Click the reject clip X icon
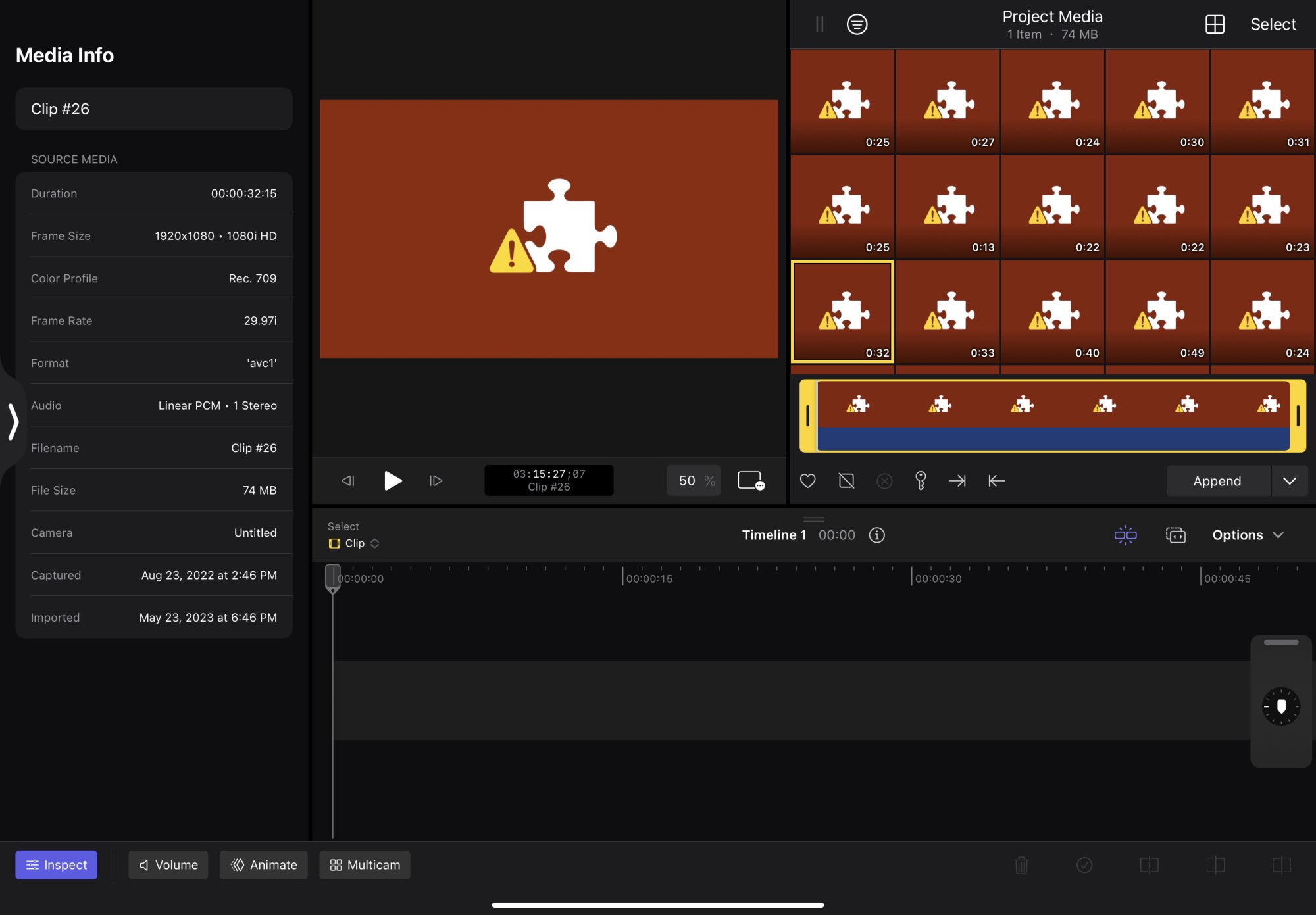 tap(884, 481)
